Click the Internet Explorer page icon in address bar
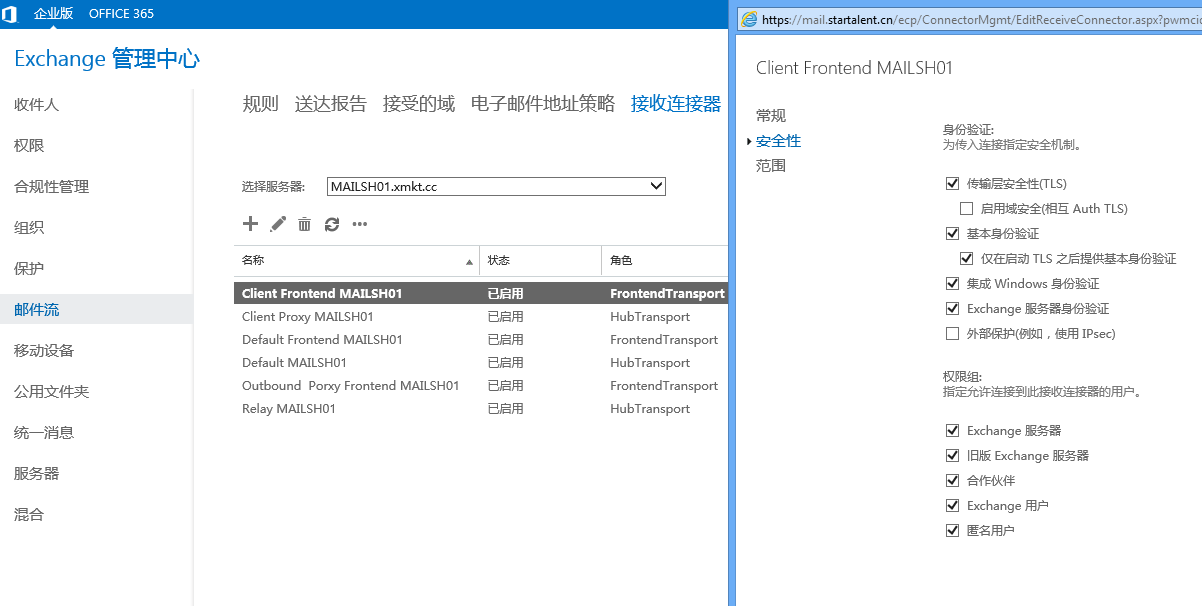The image size is (1202, 606). (x=750, y=19)
